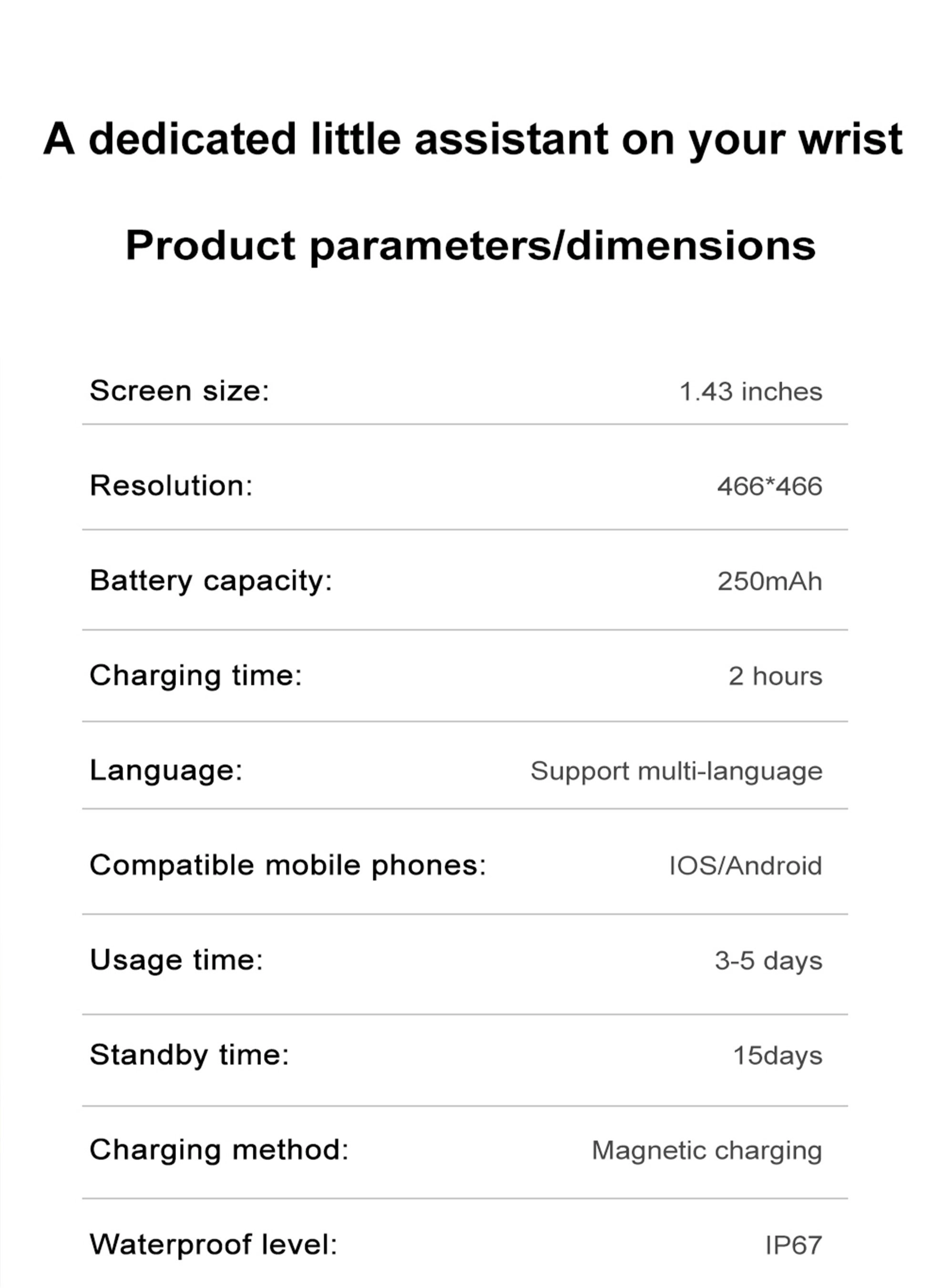Select the "Charging method:" label
Screen dimensions: 944x1288
219,1150
